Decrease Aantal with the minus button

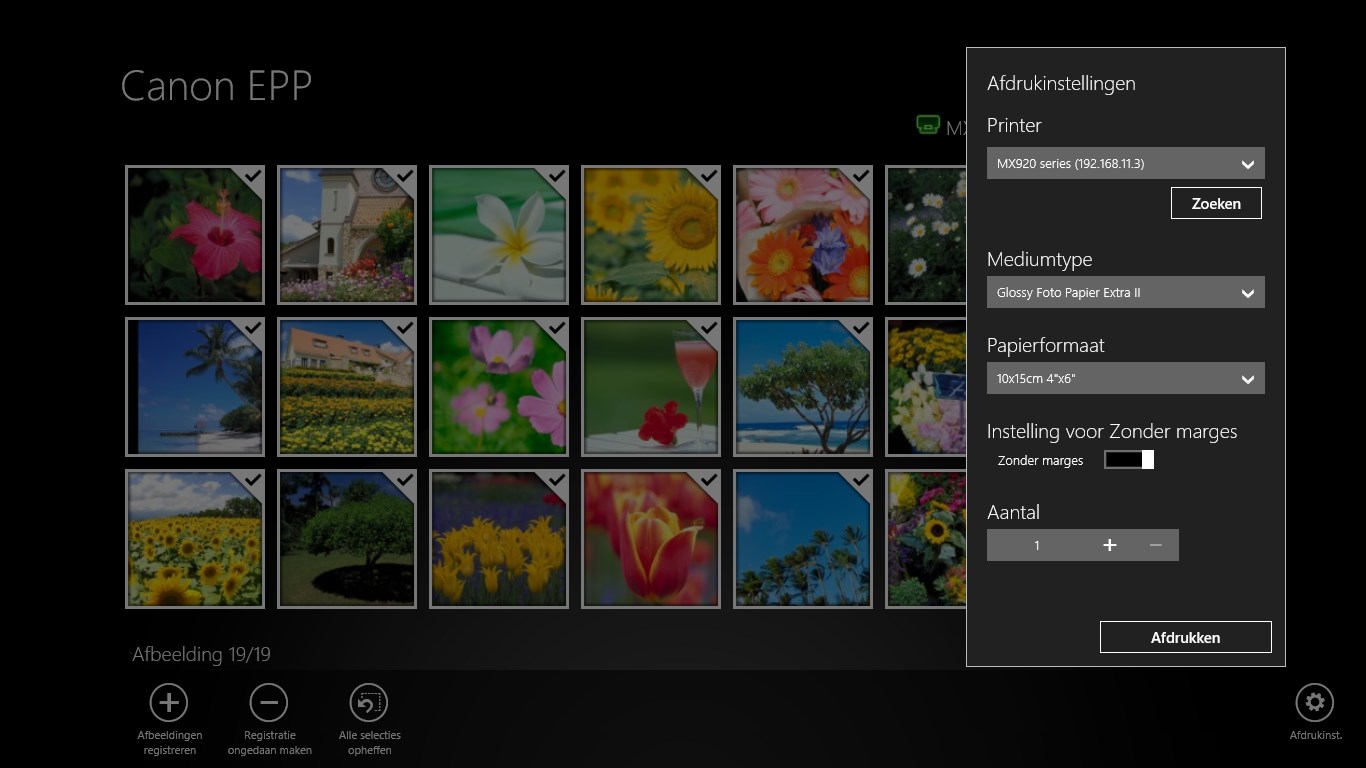[x=1156, y=545]
